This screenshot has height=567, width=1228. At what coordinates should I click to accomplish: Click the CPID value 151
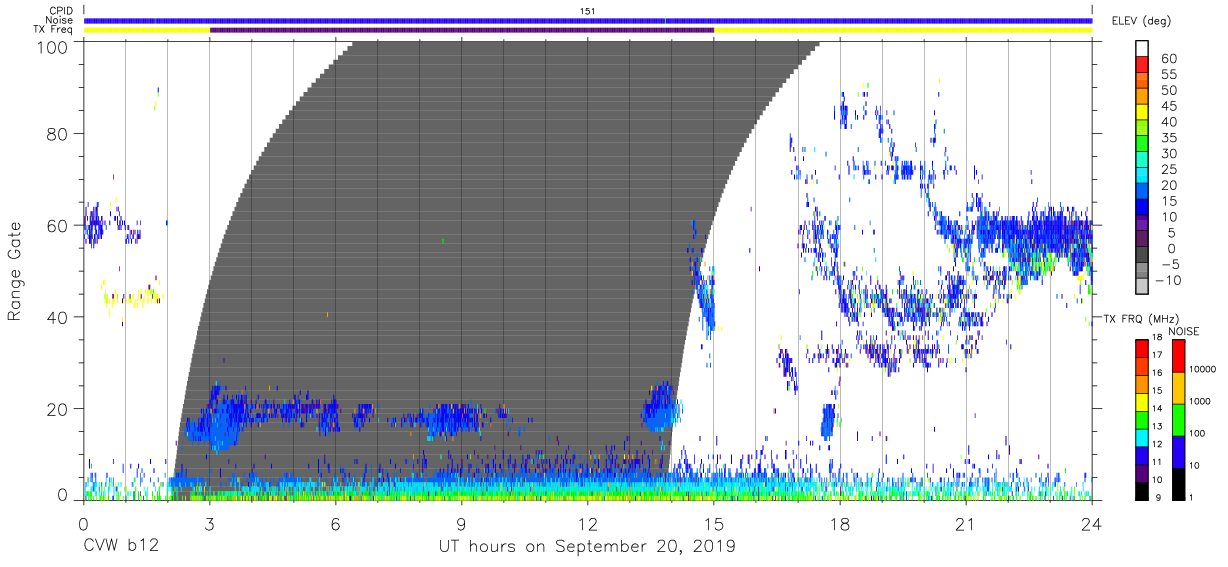tap(588, 11)
